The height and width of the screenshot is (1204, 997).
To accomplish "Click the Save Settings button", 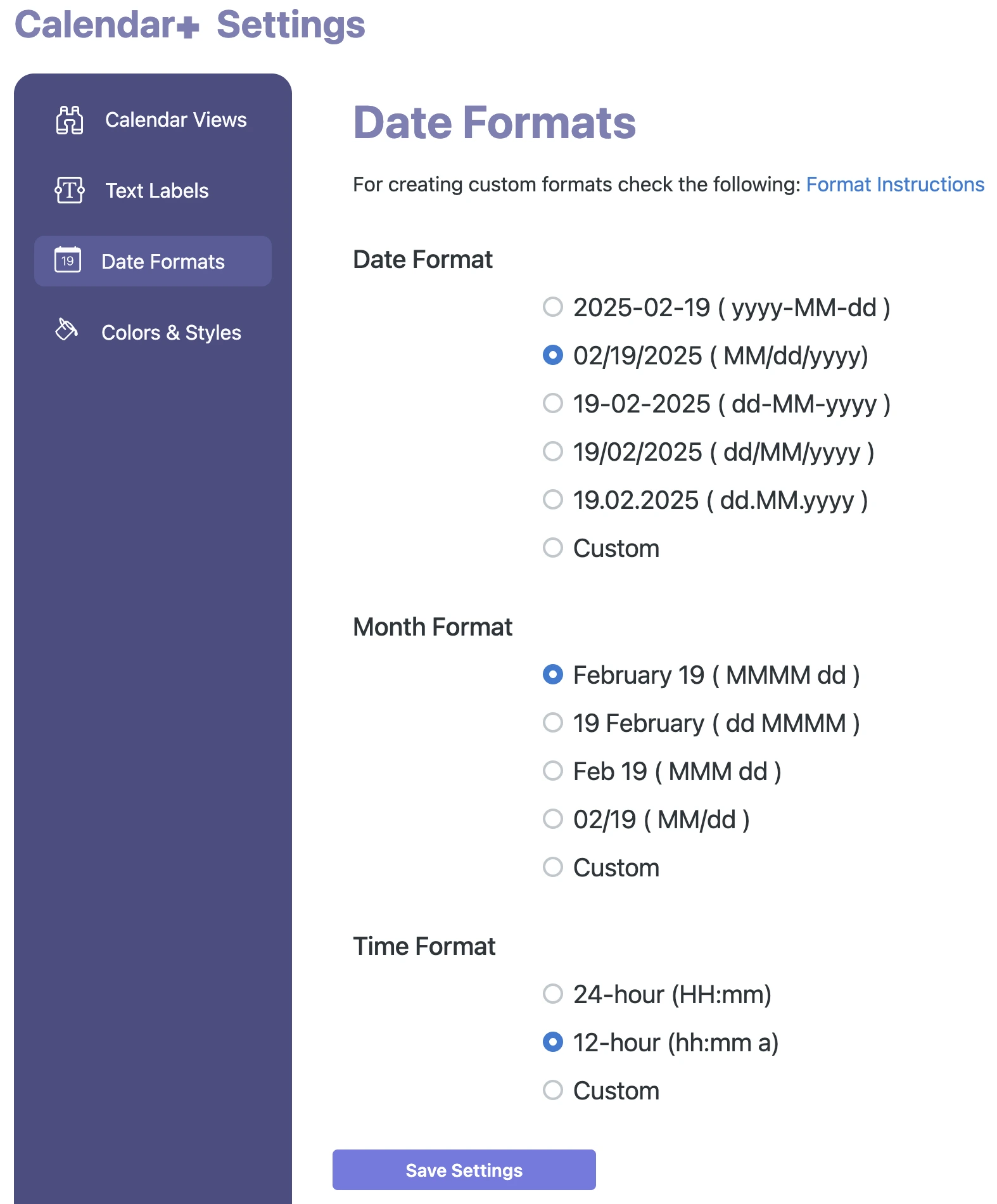I will [x=463, y=1170].
